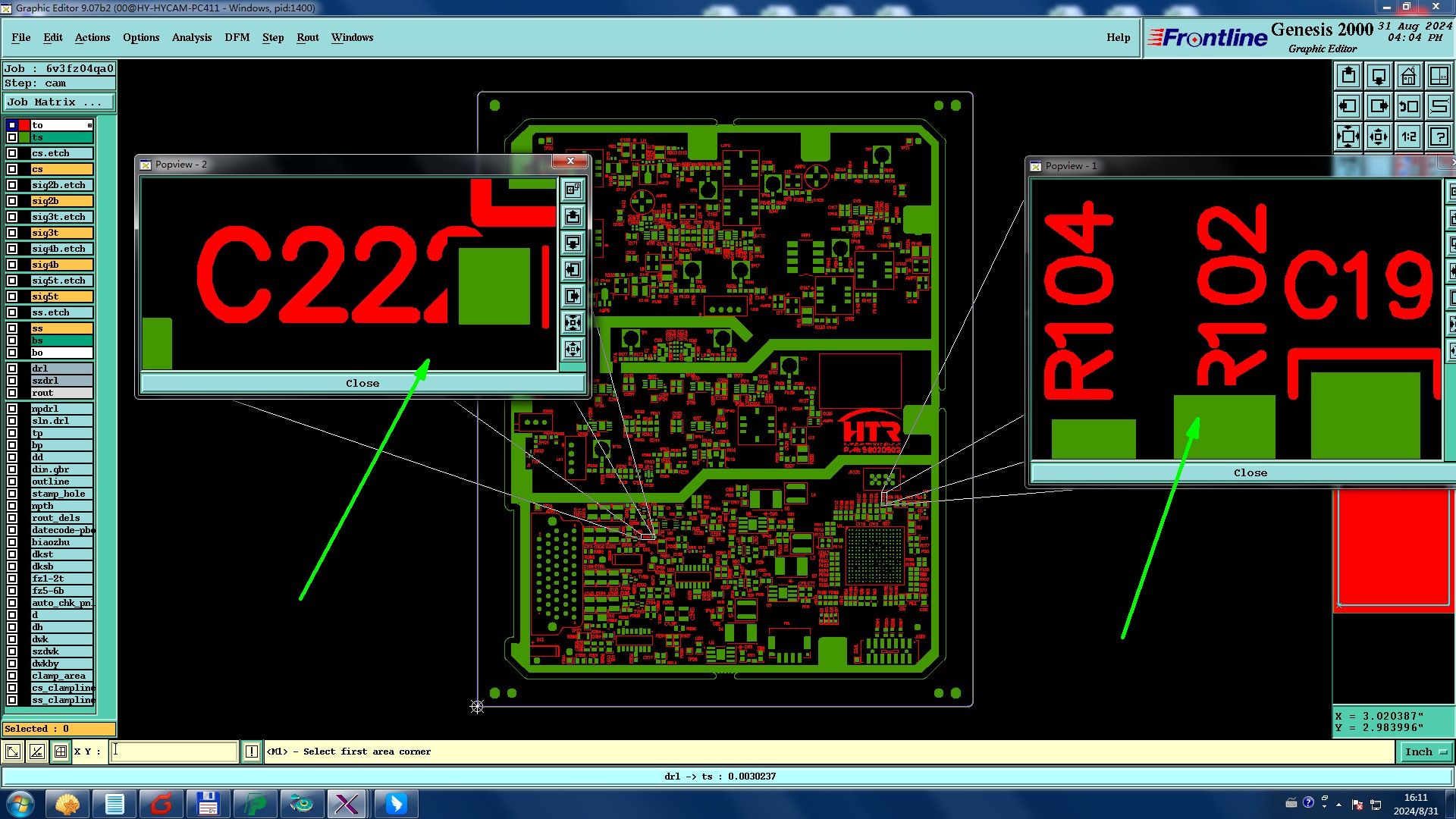
Task: Open the DFM menu
Action: pyautogui.click(x=237, y=37)
